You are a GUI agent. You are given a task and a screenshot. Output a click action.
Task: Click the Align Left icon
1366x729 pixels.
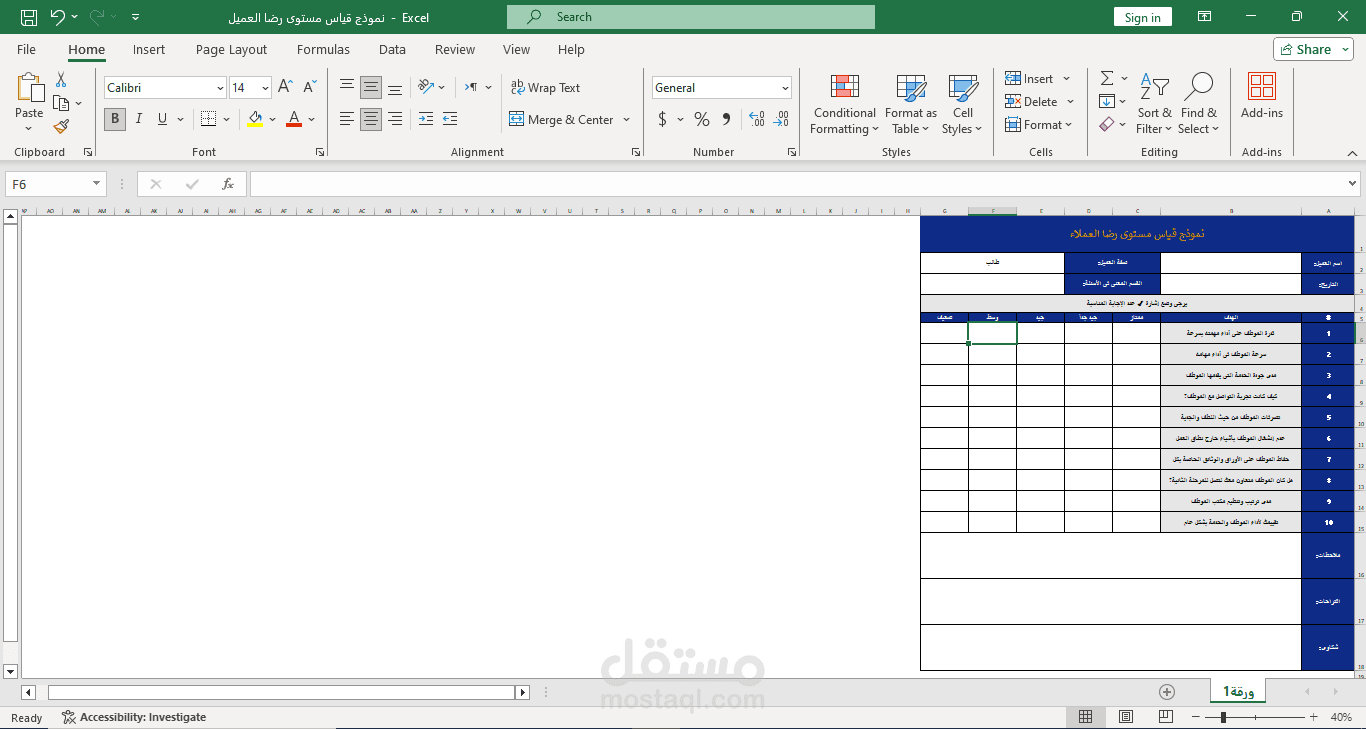point(347,119)
